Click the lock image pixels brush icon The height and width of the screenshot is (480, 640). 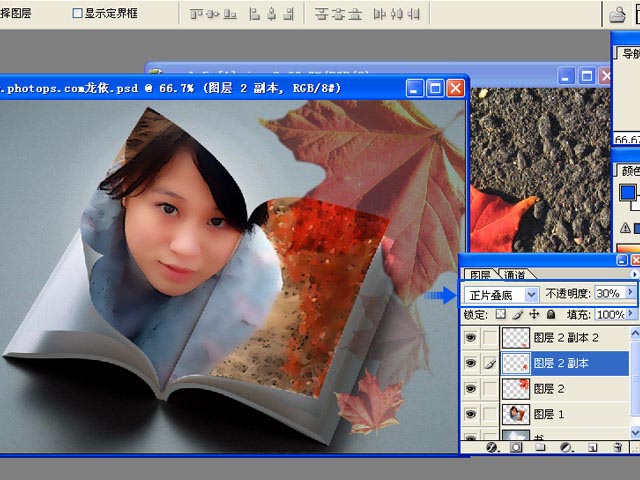tap(518, 315)
